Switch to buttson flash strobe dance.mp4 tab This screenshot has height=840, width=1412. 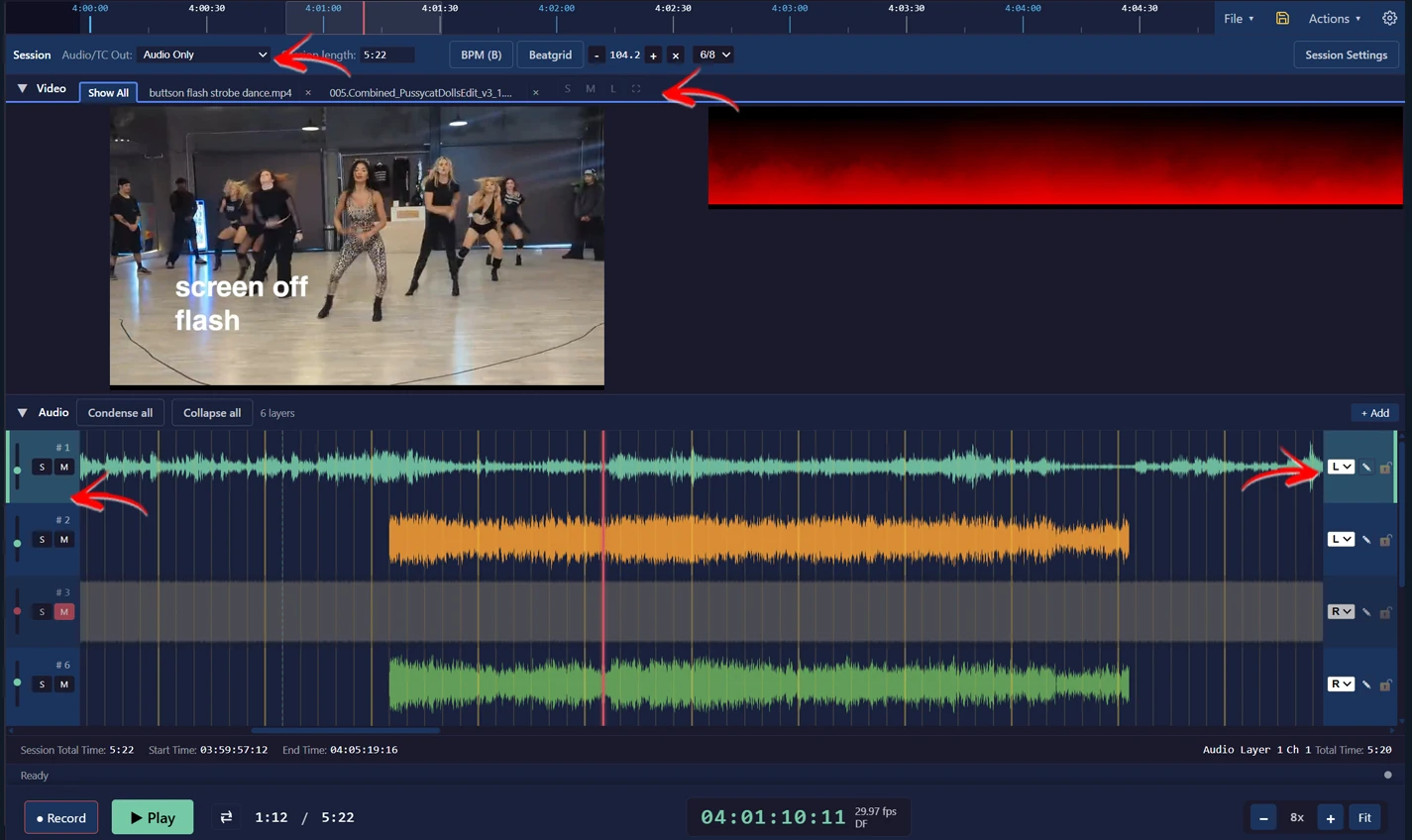pos(220,93)
